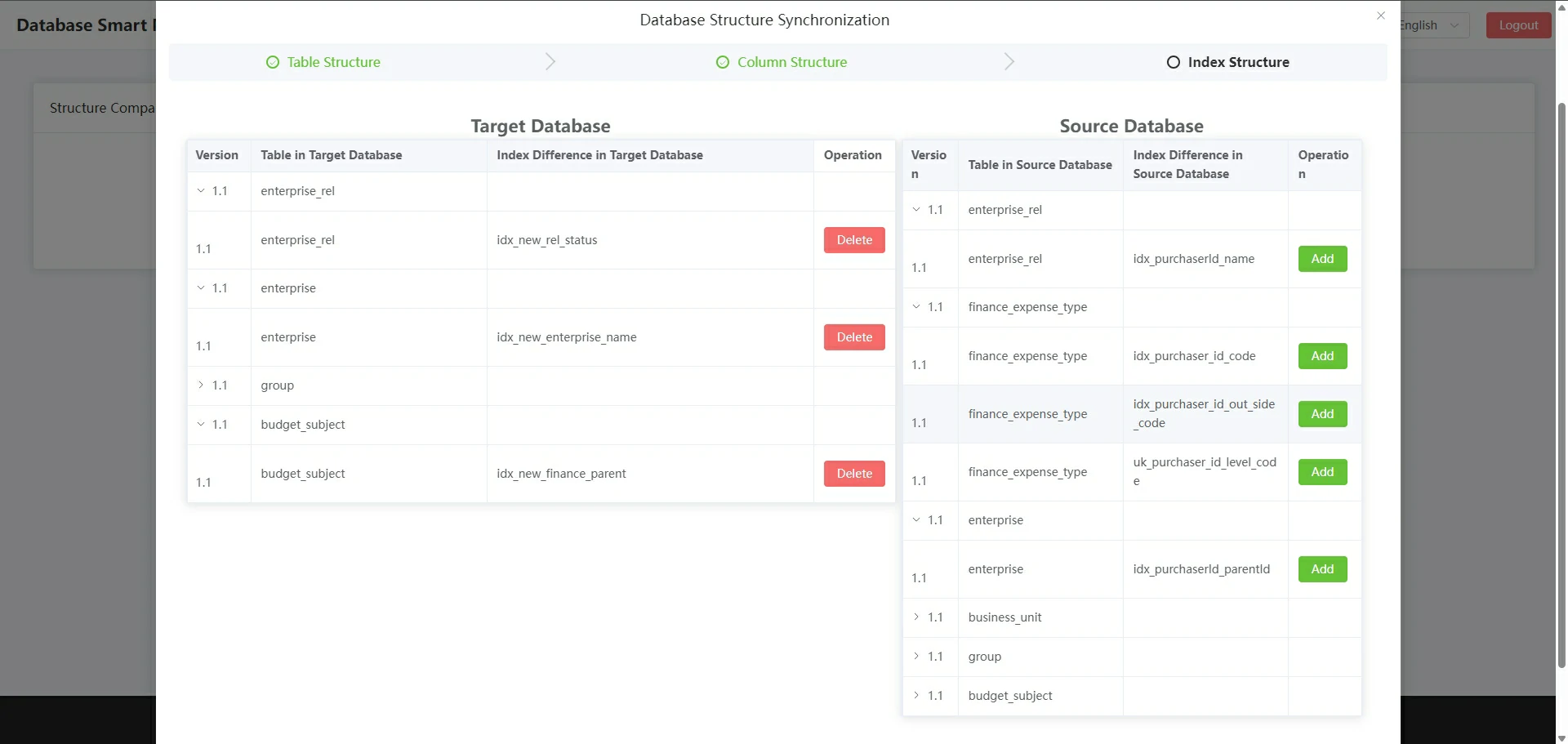
Task: Expand the target group row
Action: [201, 385]
